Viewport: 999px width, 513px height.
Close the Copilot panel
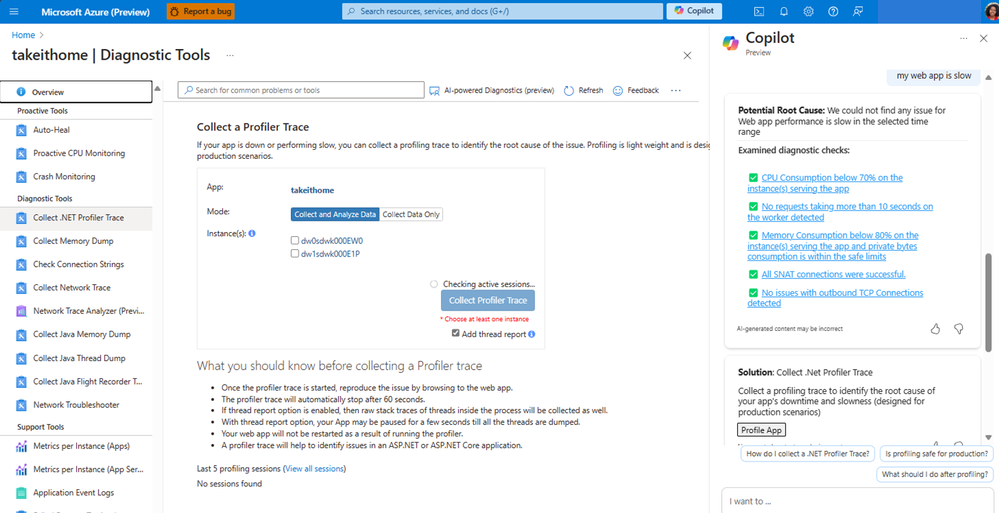[x=983, y=39]
